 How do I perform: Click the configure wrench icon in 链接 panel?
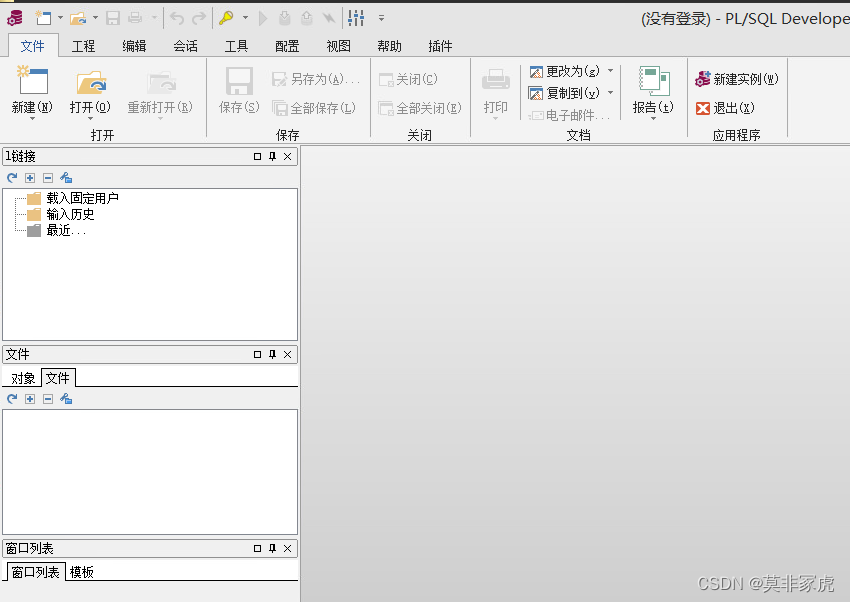66,178
